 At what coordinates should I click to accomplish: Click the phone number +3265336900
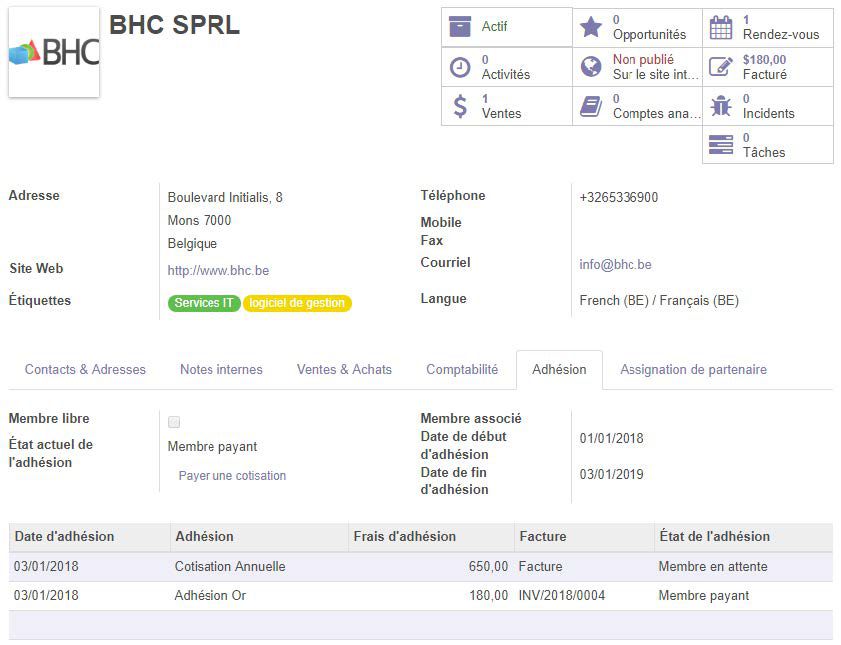(619, 197)
